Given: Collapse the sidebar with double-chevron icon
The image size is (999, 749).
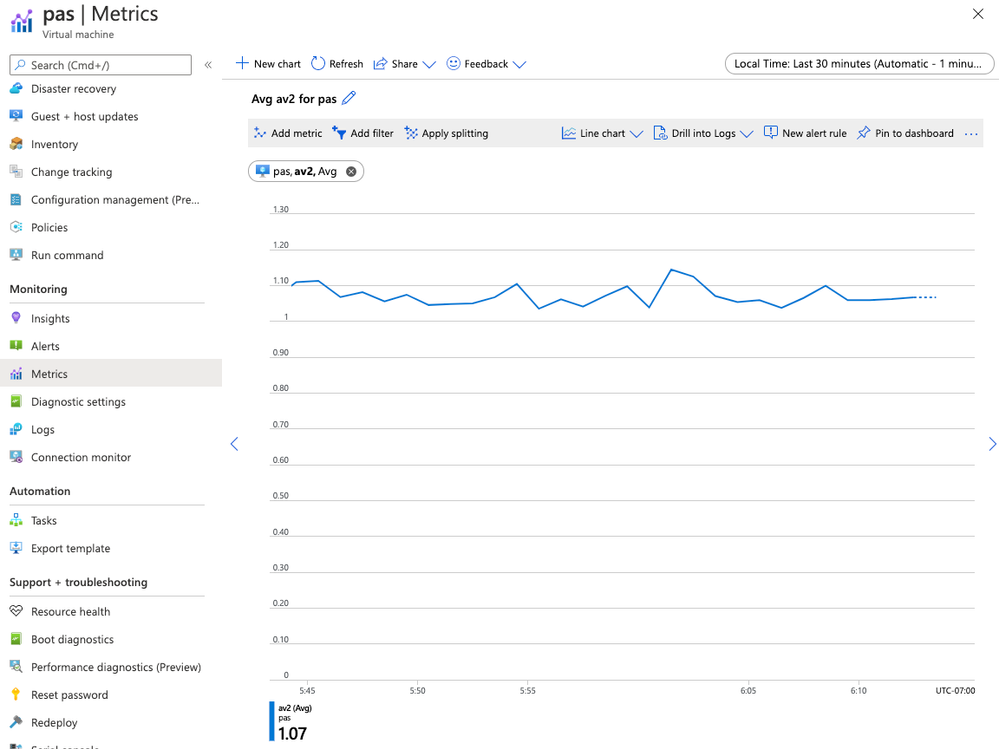Looking at the screenshot, I should pos(208,65).
